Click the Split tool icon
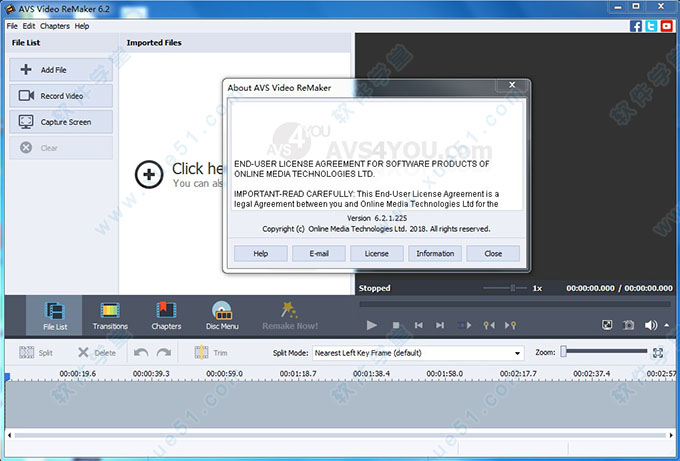 click(26, 353)
